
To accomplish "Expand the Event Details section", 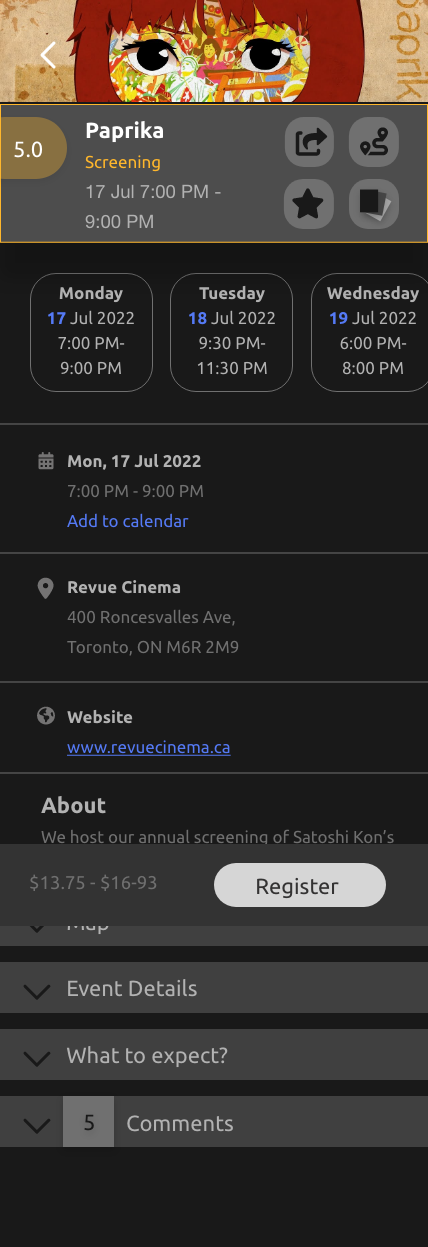I will [x=214, y=988].
